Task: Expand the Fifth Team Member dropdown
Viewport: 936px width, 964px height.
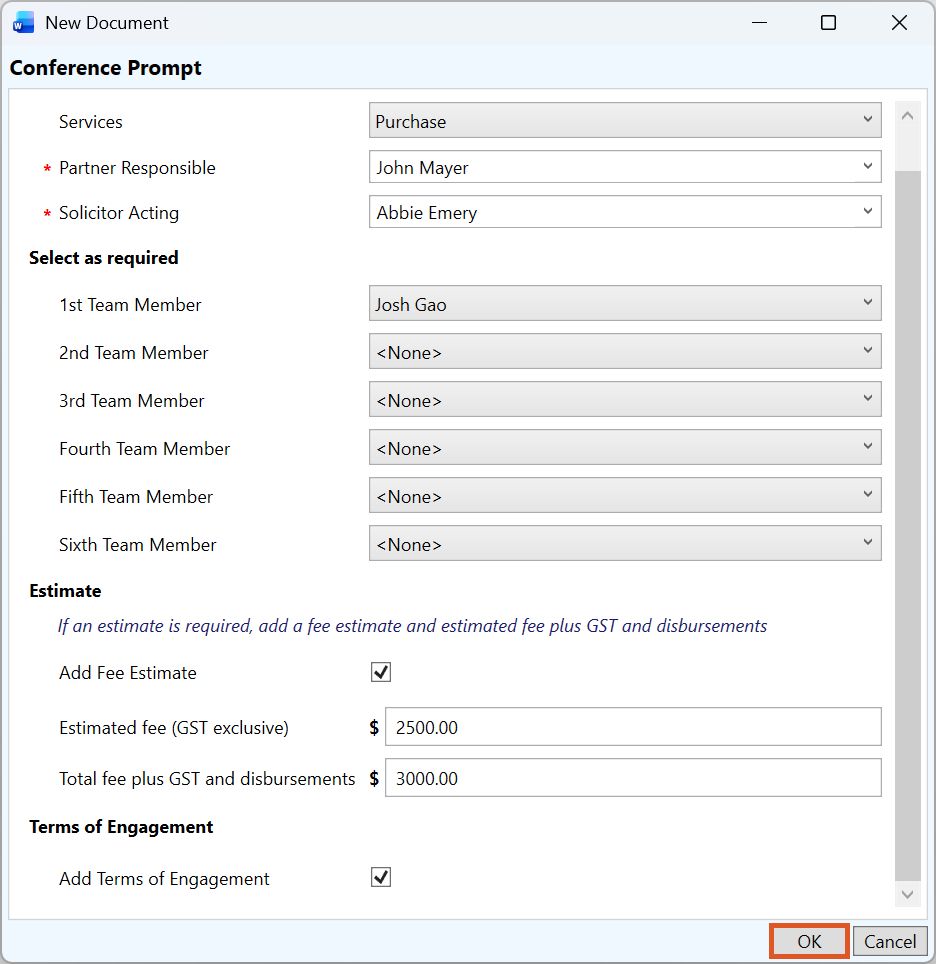Action: coord(625,495)
